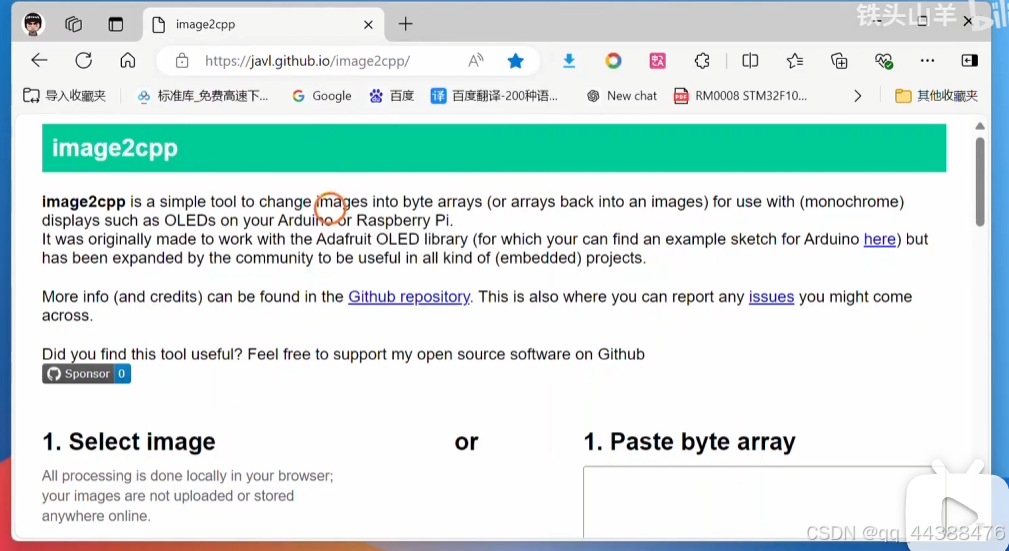Click the site lock info icon
The height and width of the screenshot is (551, 1009).
[182, 61]
